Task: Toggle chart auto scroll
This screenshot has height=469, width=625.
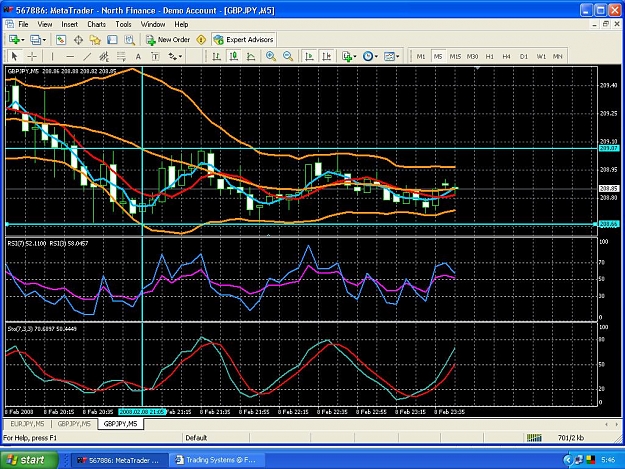Action: [309, 57]
